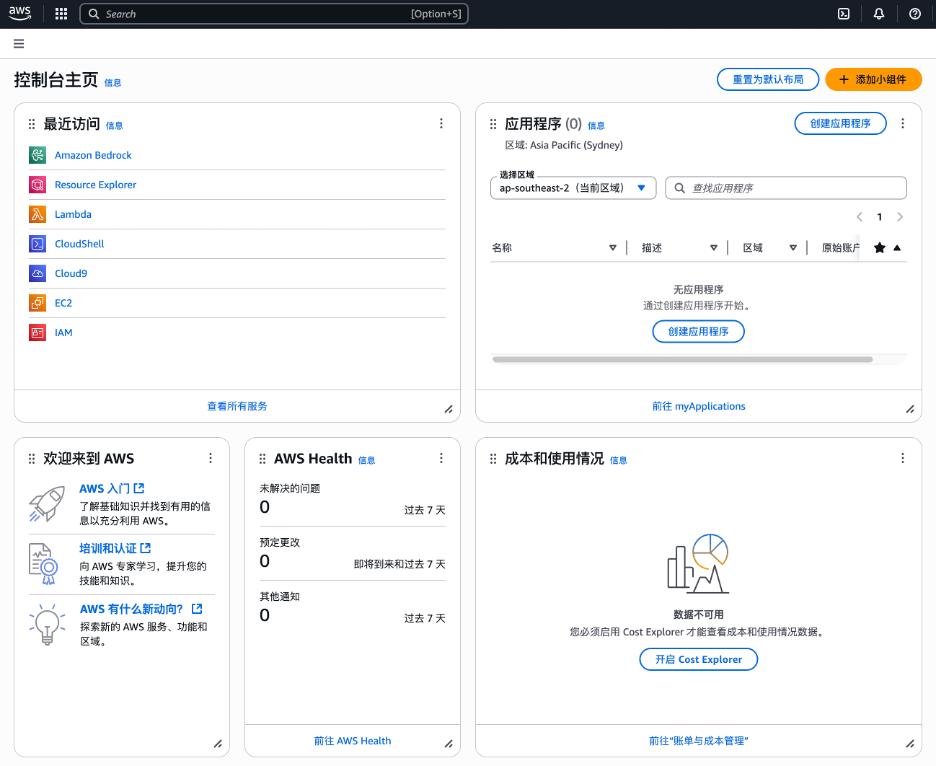
Task: Click 添加小组件 button
Action: point(873,79)
